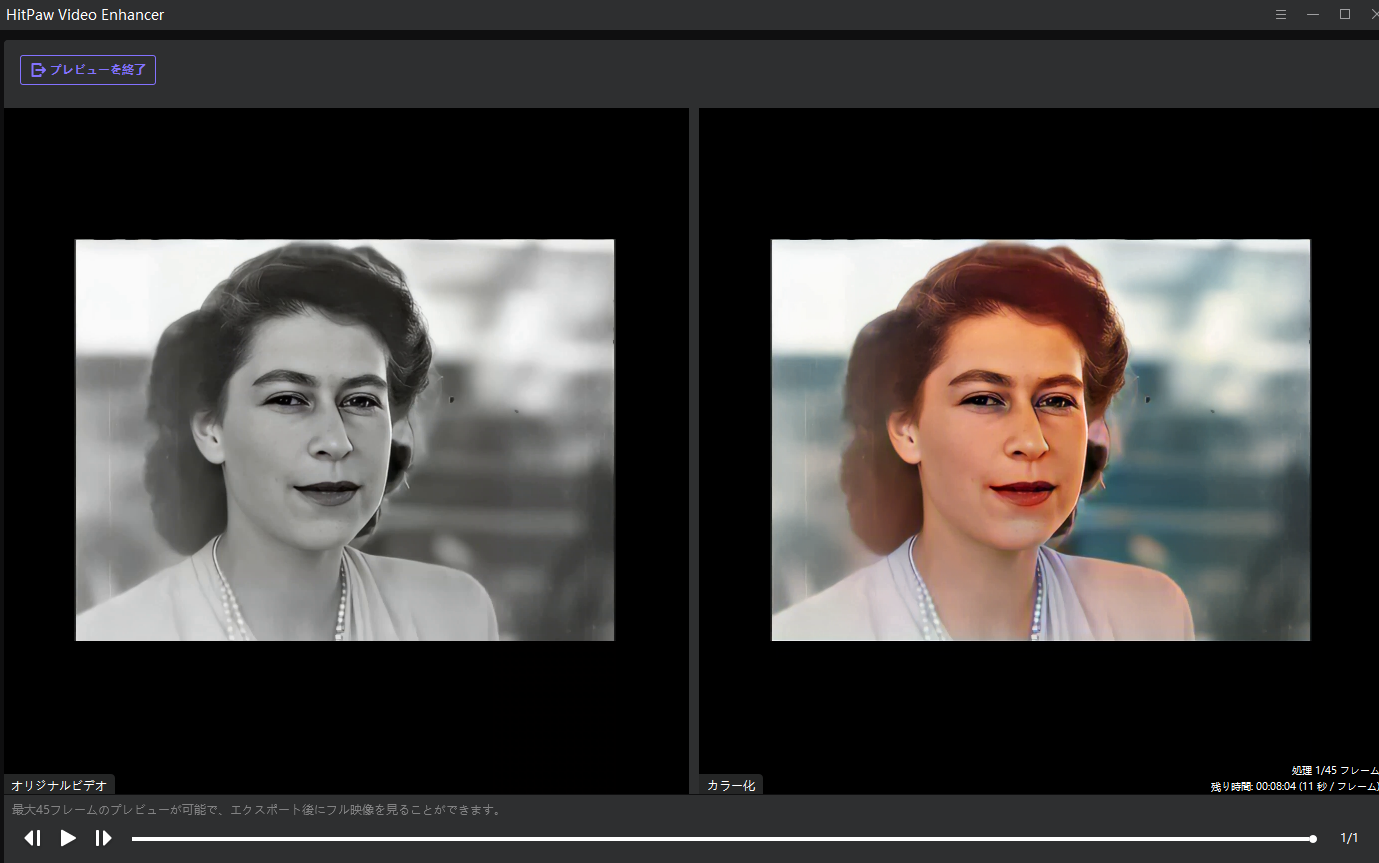Click the original black-and-white preview image
The width and height of the screenshot is (1379, 863).
coord(345,440)
